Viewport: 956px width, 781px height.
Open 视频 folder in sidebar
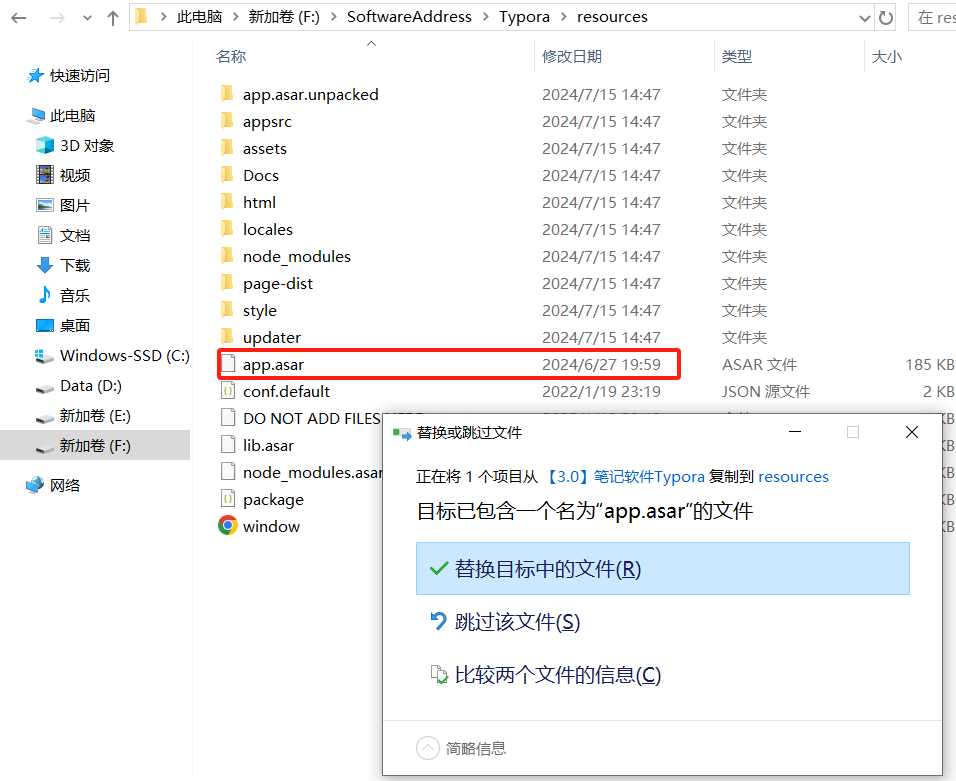[x=63, y=175]
